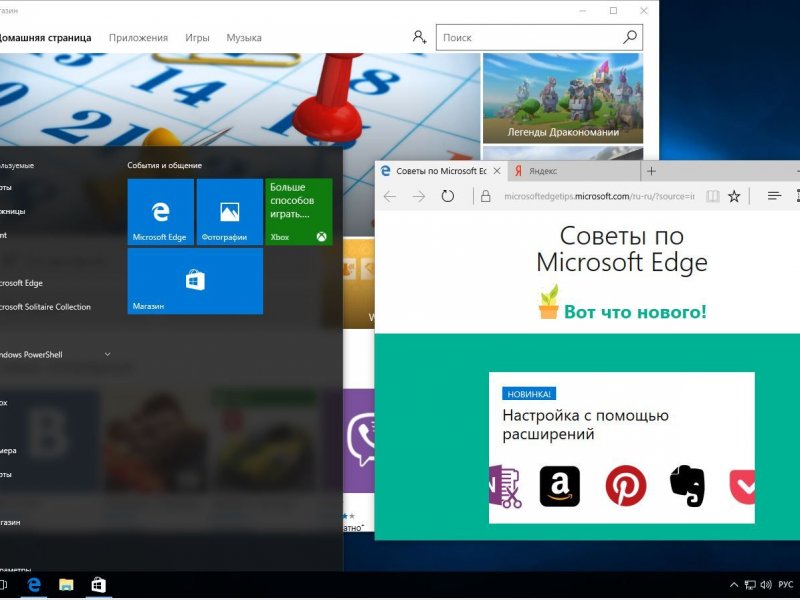This screenshot has width=800, height=600.
Task: Click the События и общение group header
Action: click(x=164, y=165)
